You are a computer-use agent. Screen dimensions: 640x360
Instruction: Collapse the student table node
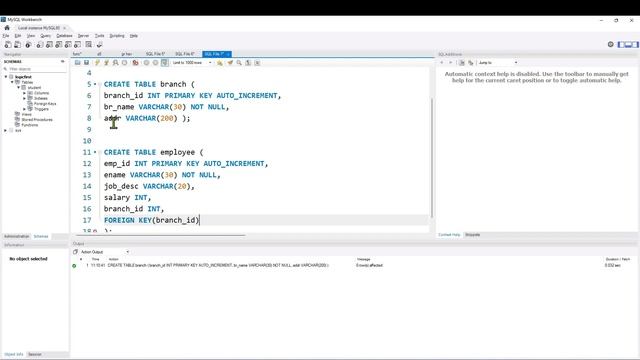pyautogui.click(x=18, y=87)
